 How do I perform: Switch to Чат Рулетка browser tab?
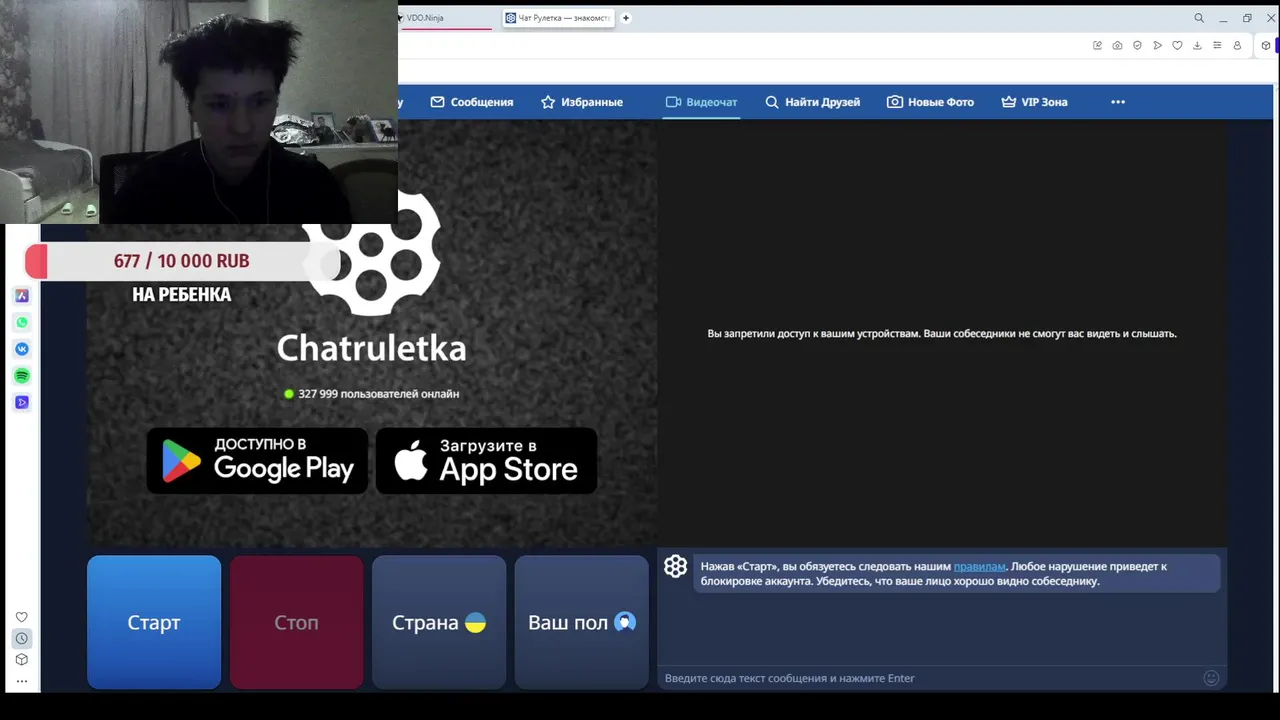(x=558, y=18)
